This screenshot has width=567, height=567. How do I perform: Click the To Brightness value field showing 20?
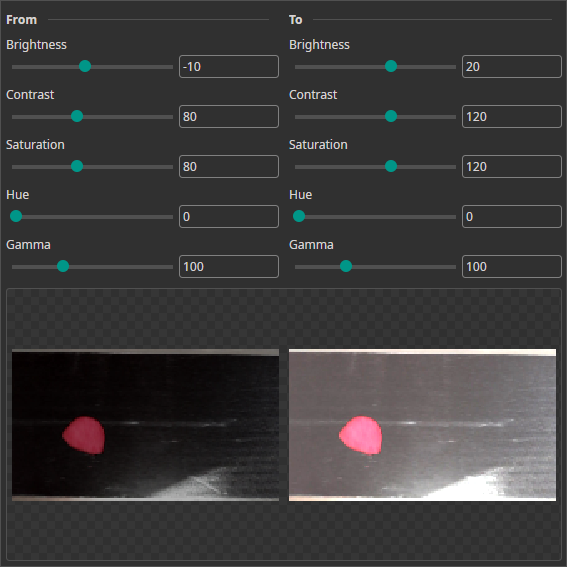point(512,67)
